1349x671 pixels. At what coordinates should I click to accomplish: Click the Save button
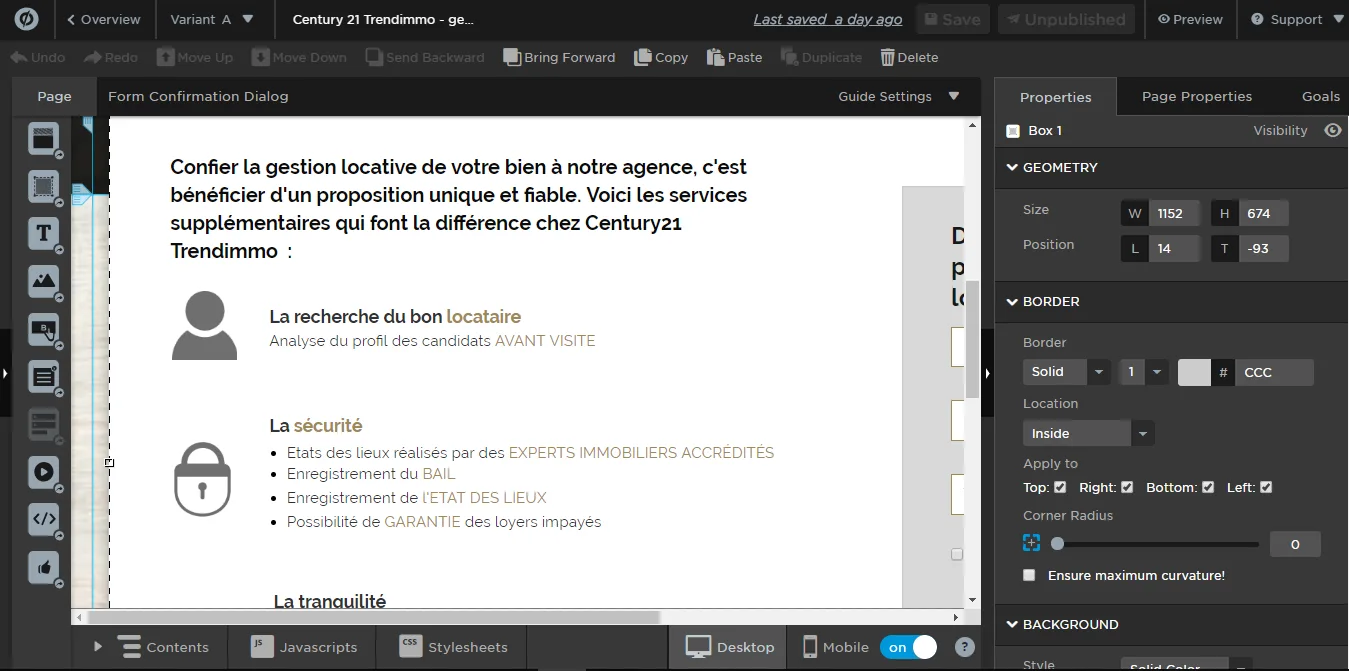953,19
